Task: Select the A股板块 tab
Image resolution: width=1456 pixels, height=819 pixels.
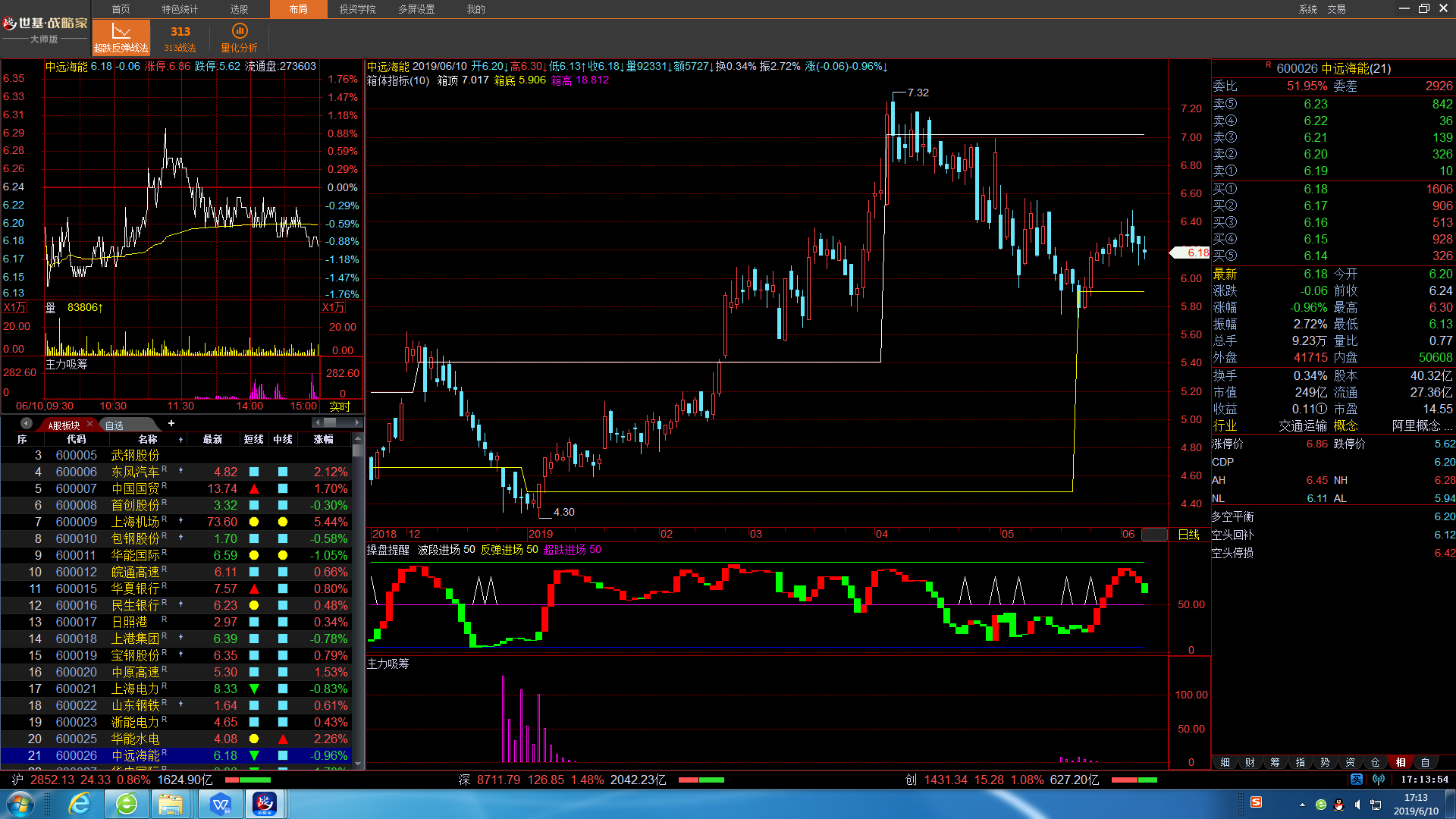Action: pyautogui.click(x=64, y=425)
